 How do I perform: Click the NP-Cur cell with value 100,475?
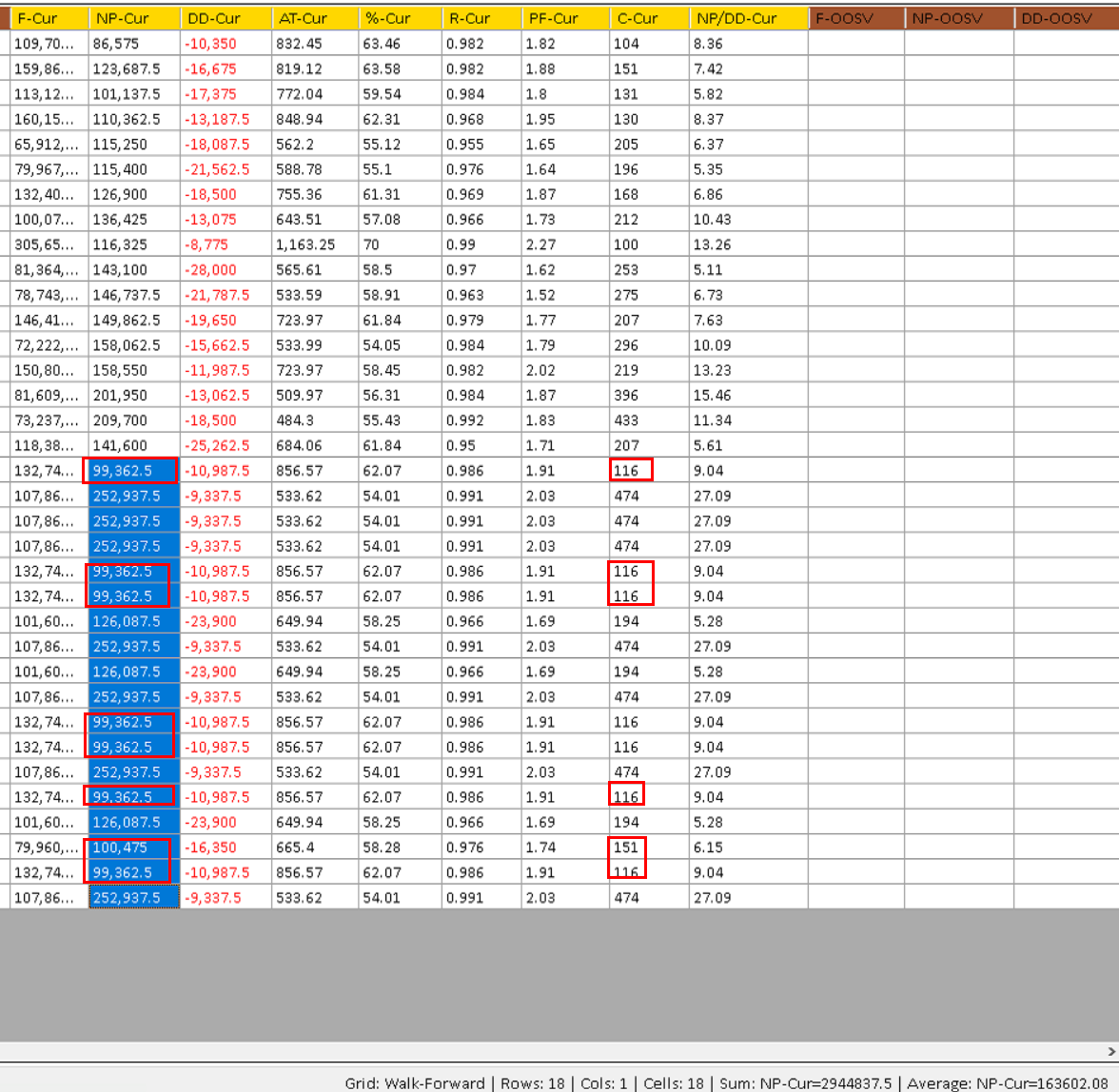pos(134,848)
